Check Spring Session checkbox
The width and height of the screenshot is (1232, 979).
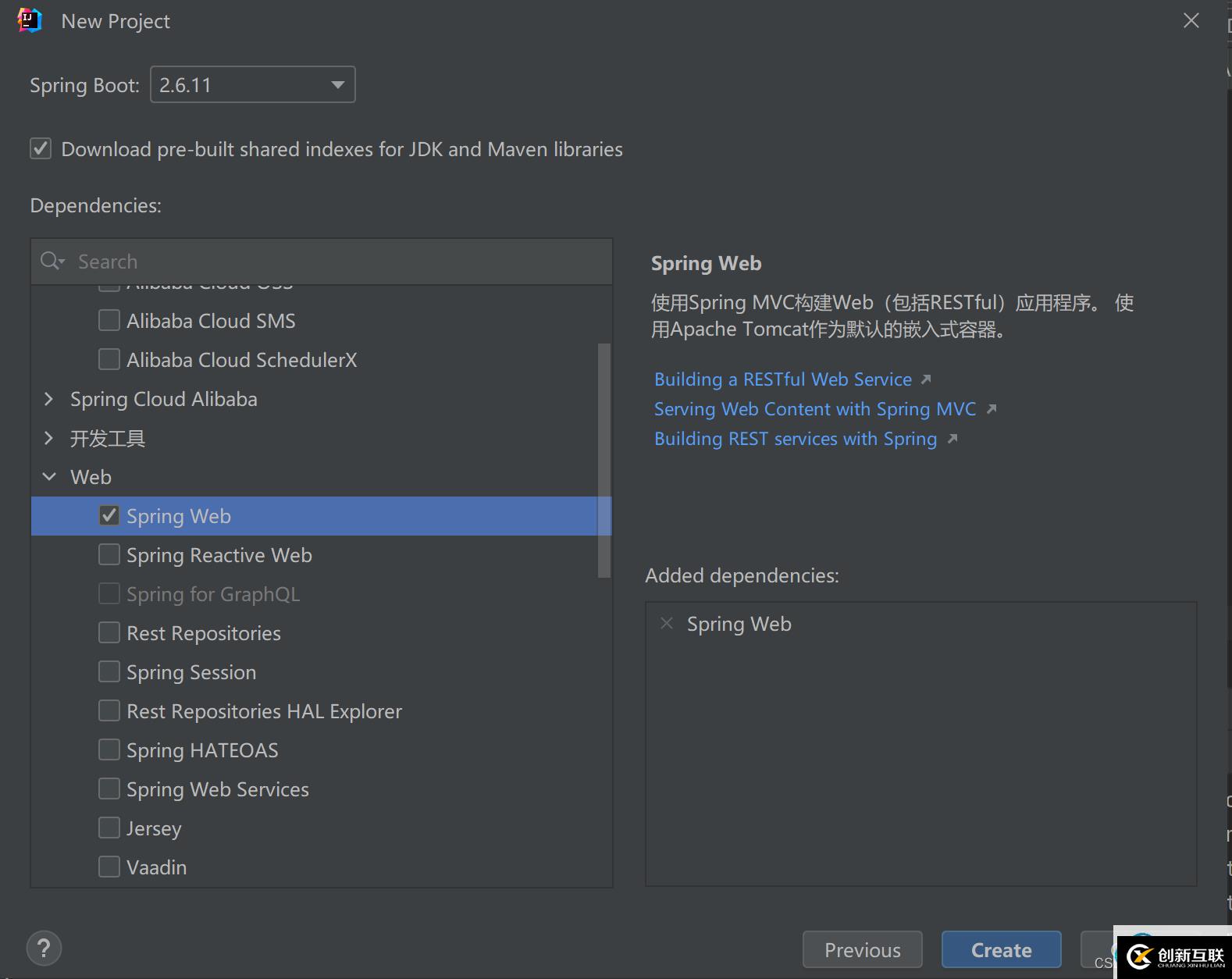click(109, 671)
